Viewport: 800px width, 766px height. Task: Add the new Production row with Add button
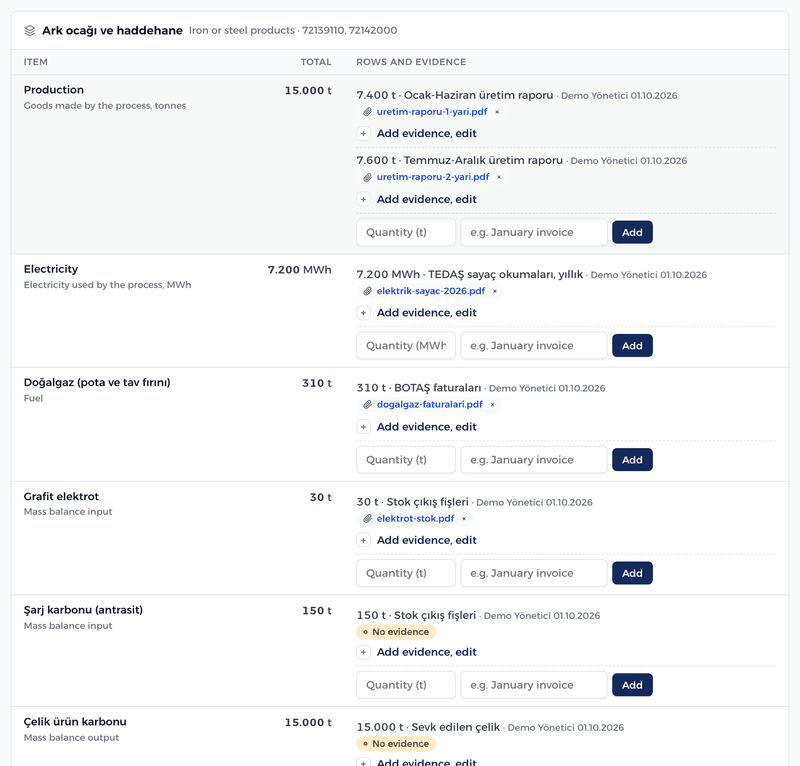632,232
